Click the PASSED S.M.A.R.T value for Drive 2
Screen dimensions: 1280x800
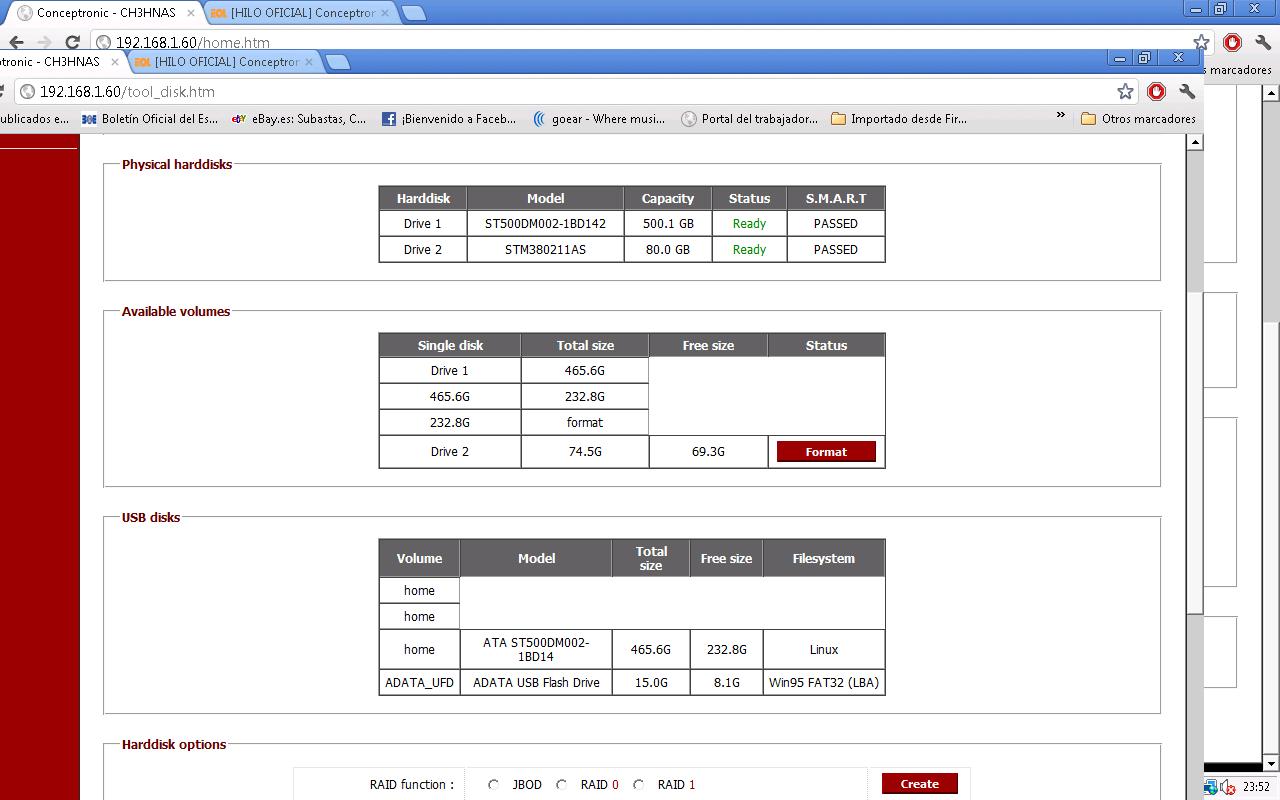[x=836, y=250]
